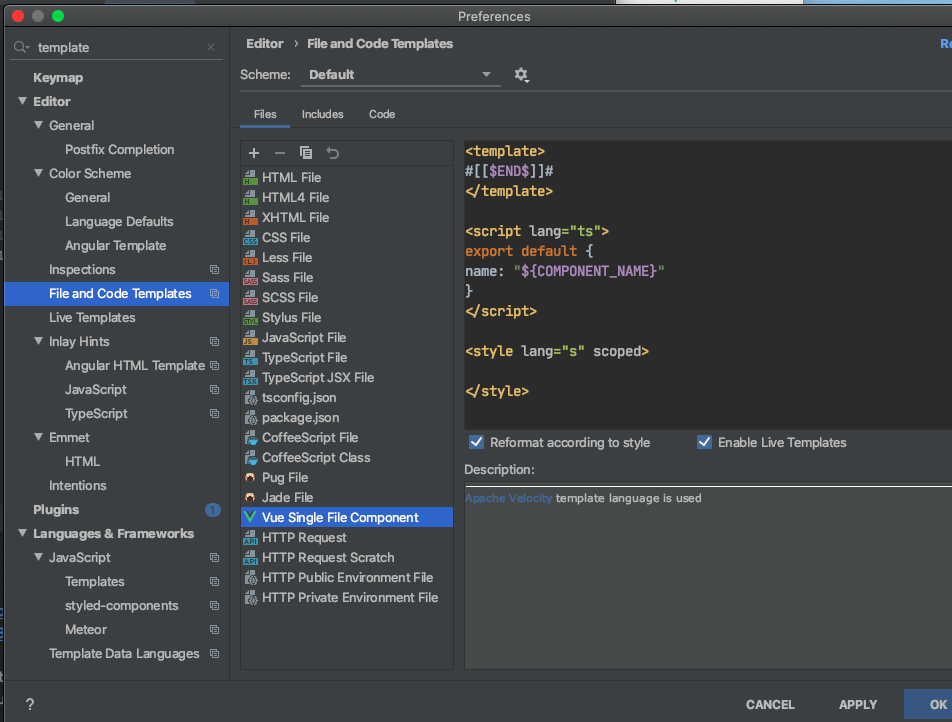Select the CoffeeScript Class template
This screenshot has width=952, height=722.
click(347, 458)
